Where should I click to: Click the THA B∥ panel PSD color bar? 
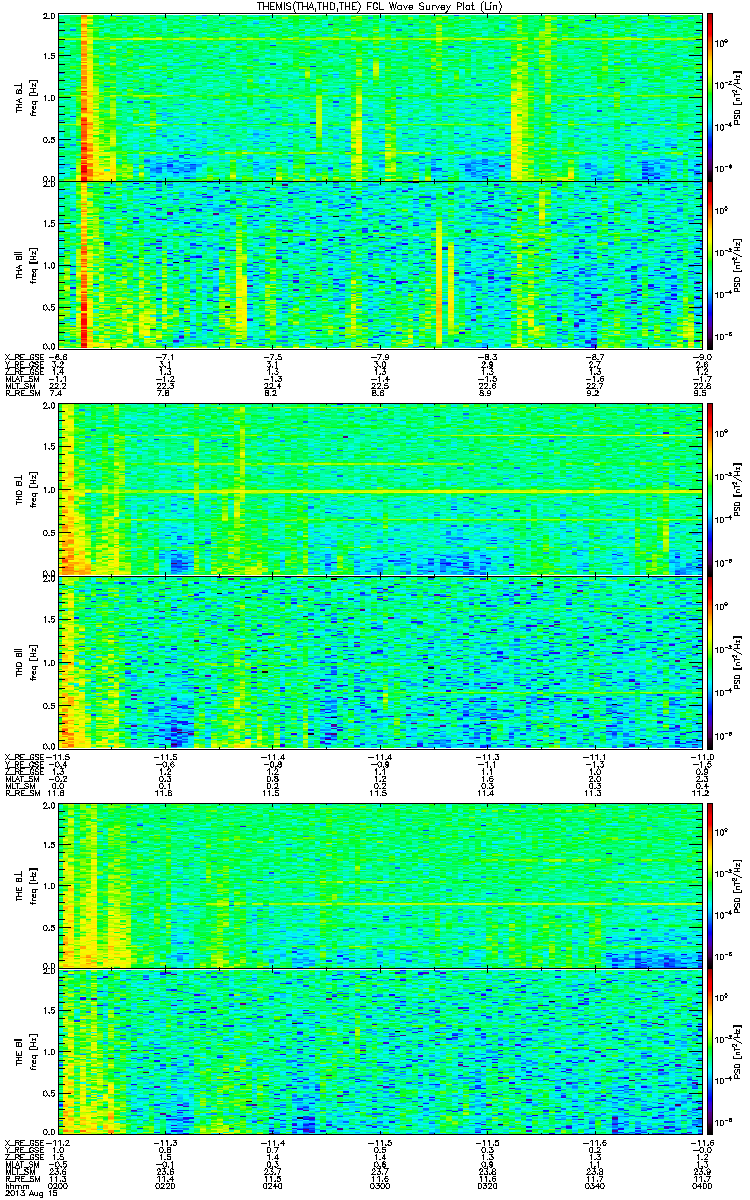pyautogui.click(x=709, y=264)
